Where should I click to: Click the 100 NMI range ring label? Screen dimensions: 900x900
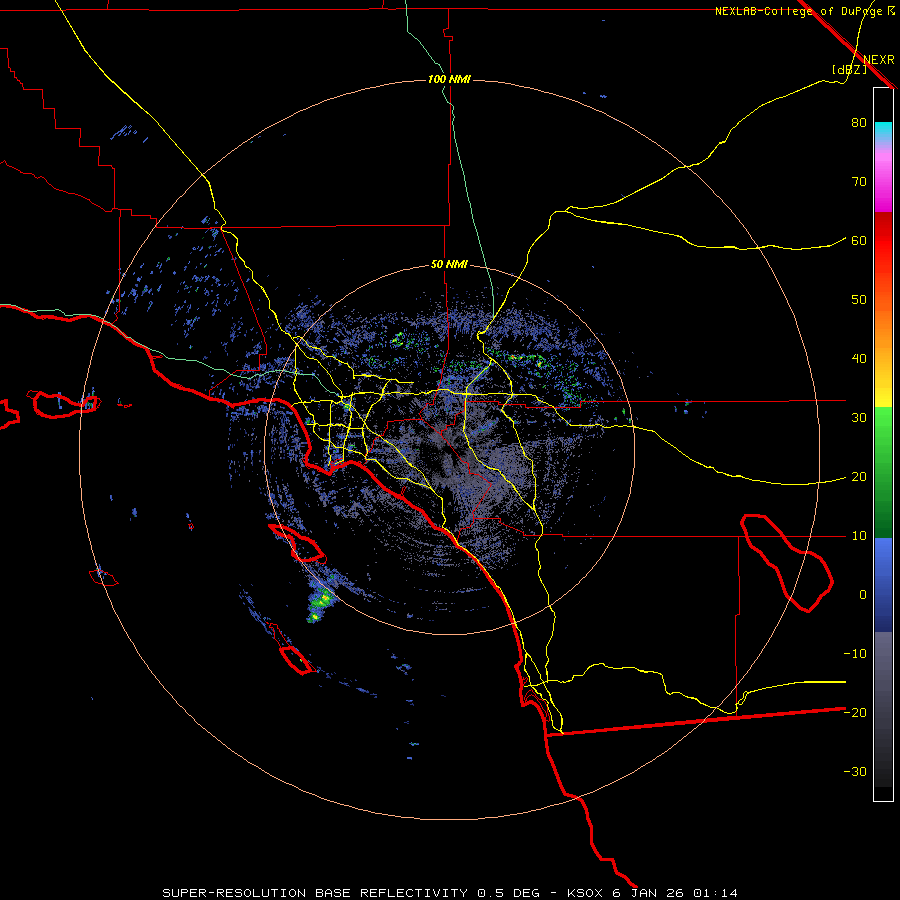449,79
